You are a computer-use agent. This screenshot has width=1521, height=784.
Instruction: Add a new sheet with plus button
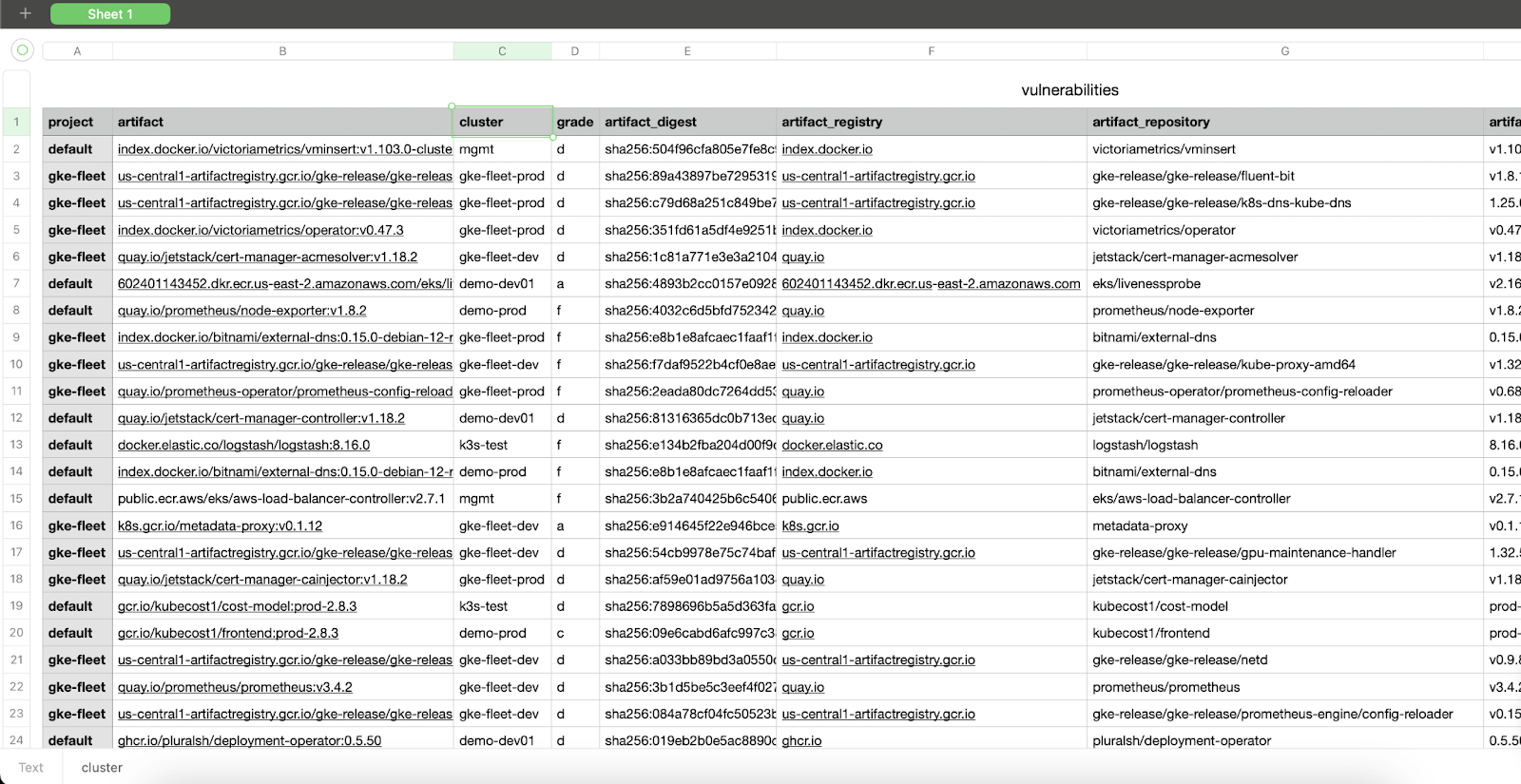pyautogui.click(x=26, y=13)
